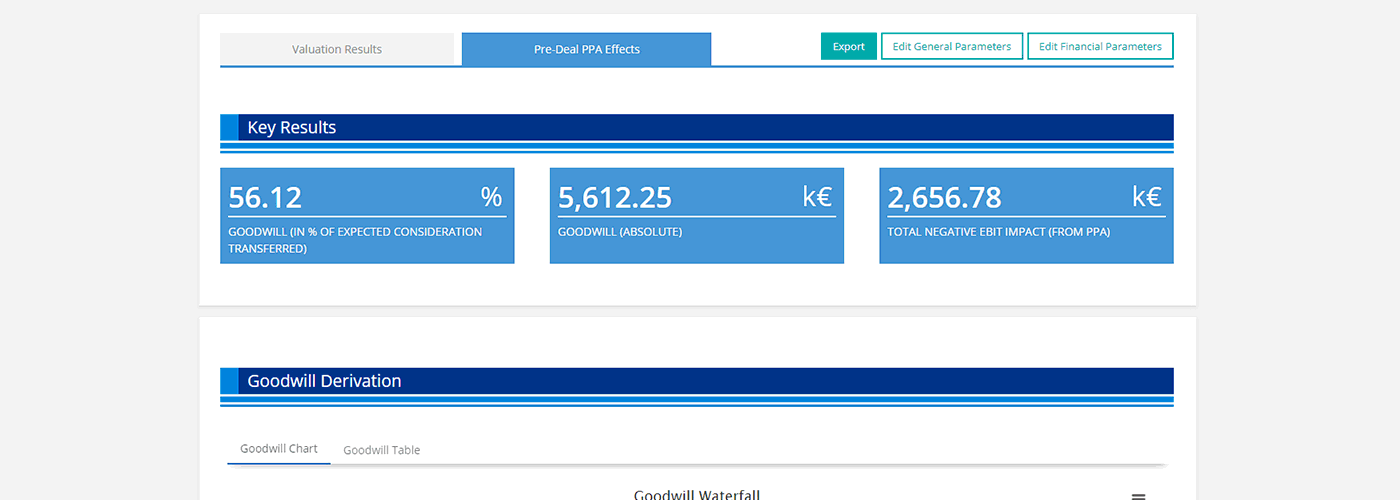
Task: Select the Pre-Deal PPA Effects tab
Action: pos(586,49)
